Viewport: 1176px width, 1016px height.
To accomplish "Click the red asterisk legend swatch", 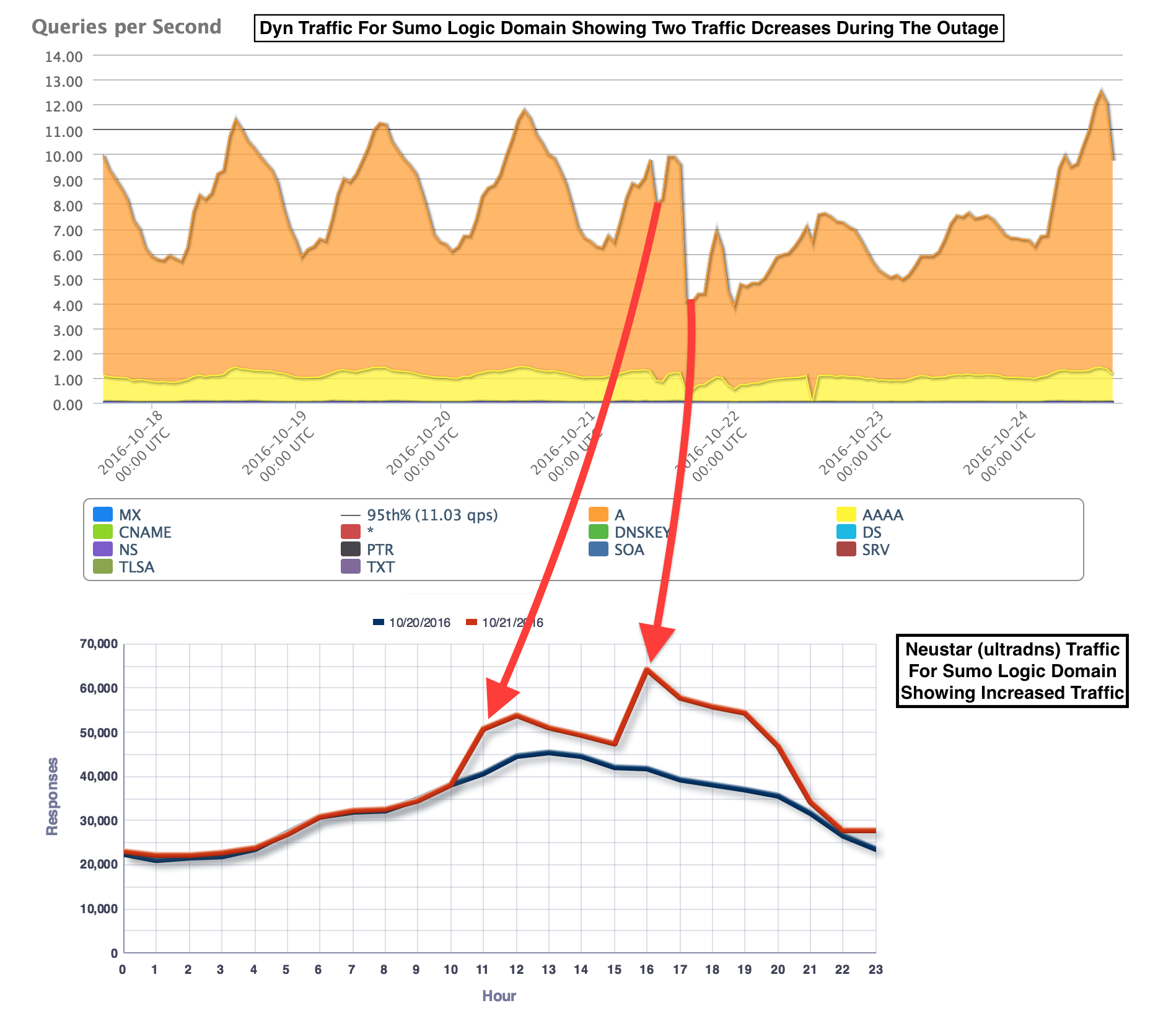I will pyautogui.click(x=350, y=532).
